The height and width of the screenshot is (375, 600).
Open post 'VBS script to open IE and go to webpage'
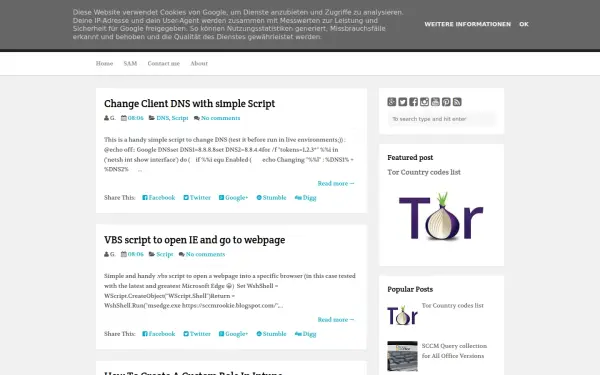(x=194, y=240)
